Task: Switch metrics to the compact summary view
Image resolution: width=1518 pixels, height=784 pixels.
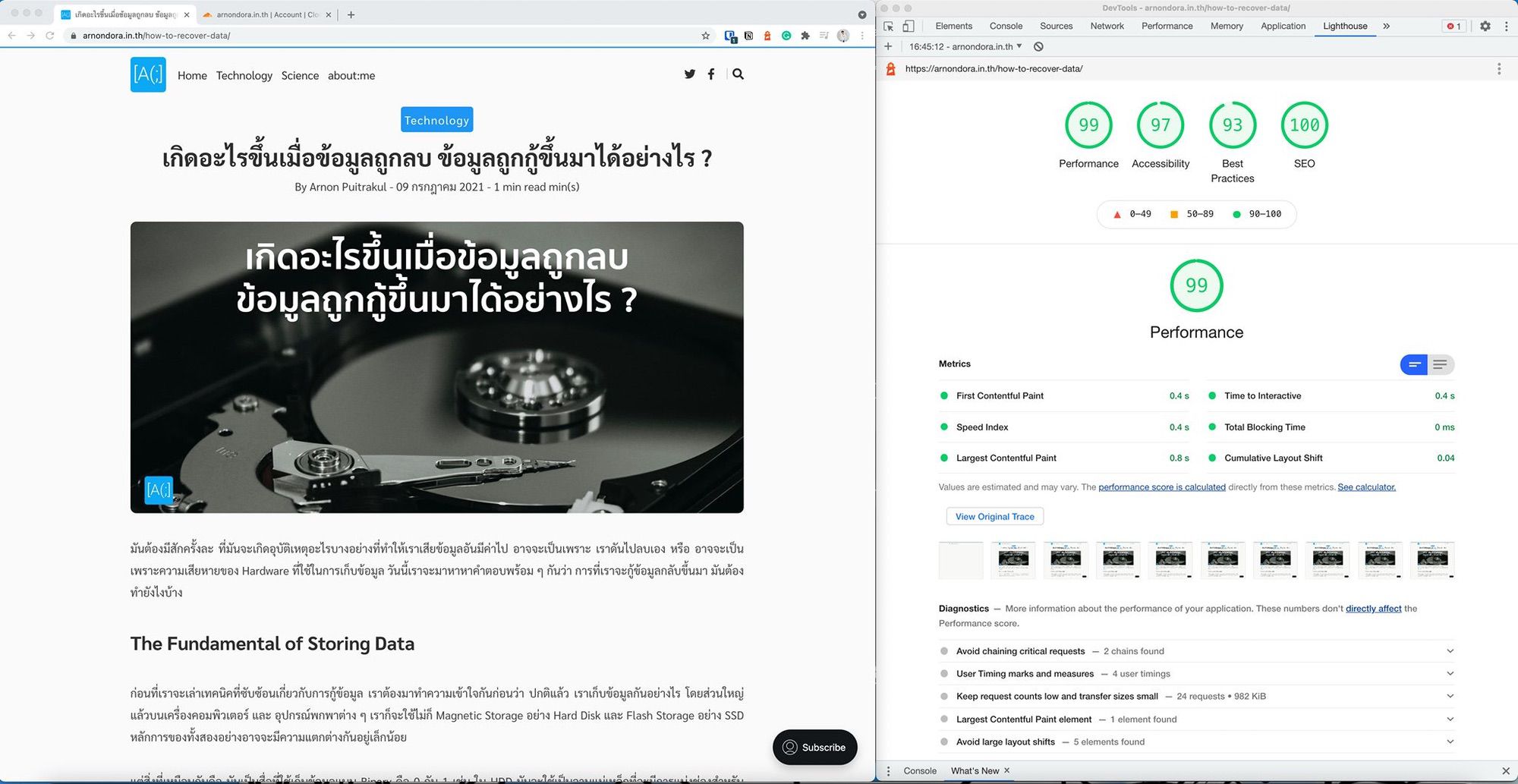Action: [1414, 365]
